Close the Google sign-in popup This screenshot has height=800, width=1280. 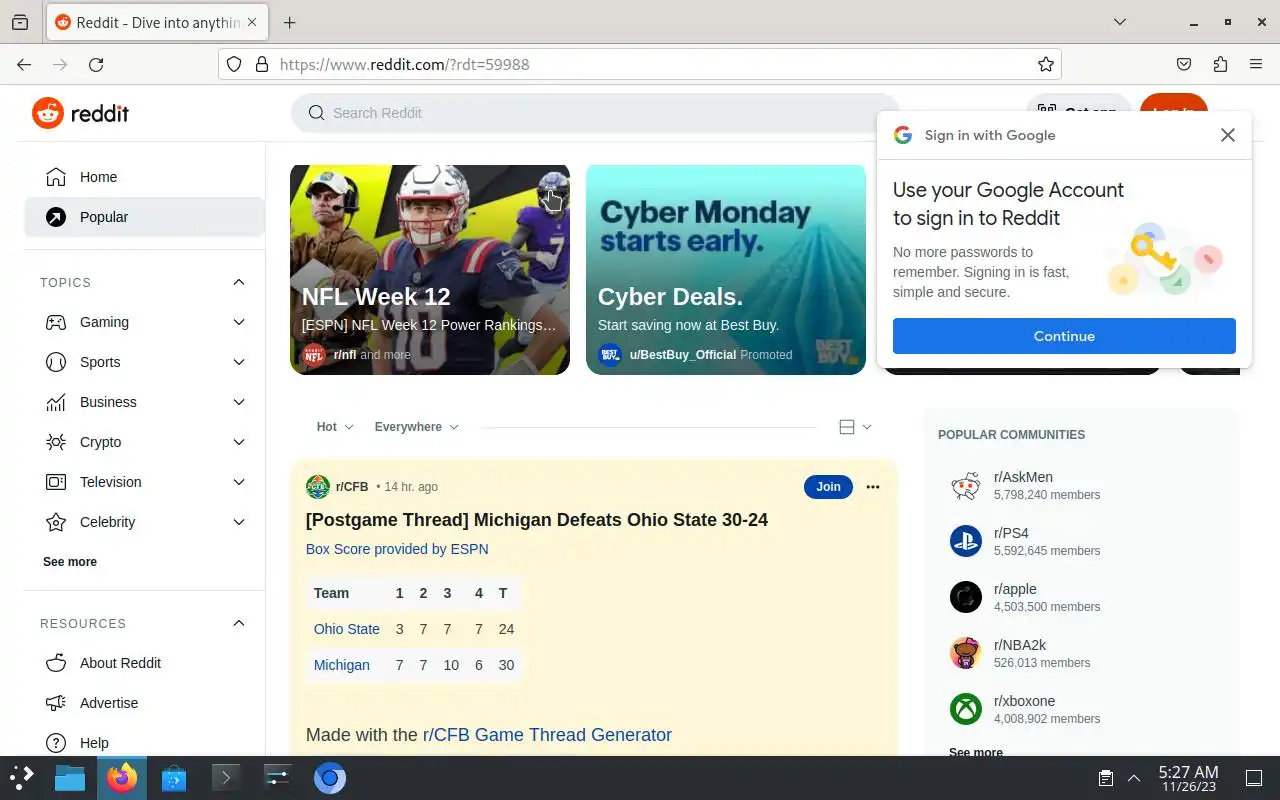1228,135
